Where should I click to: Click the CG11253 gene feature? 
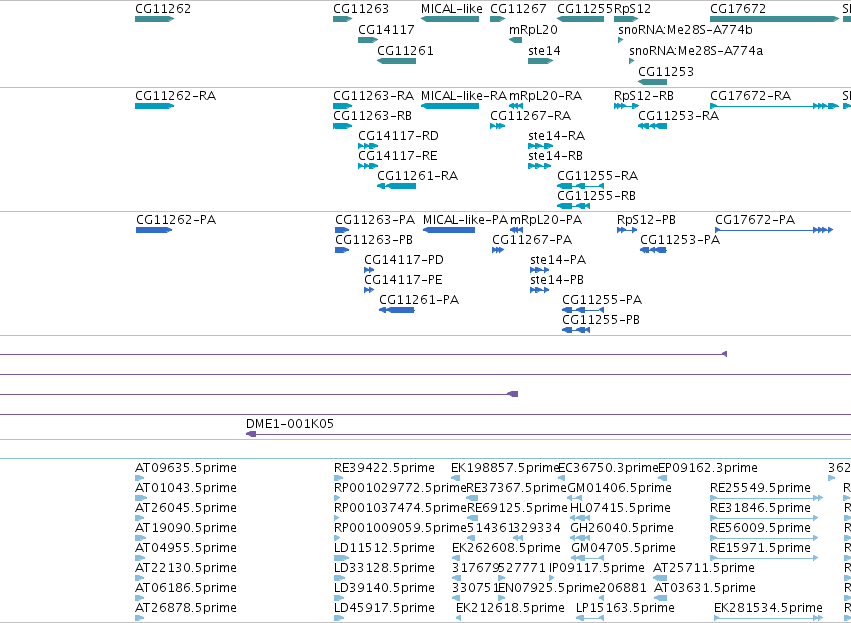point(652,82)
